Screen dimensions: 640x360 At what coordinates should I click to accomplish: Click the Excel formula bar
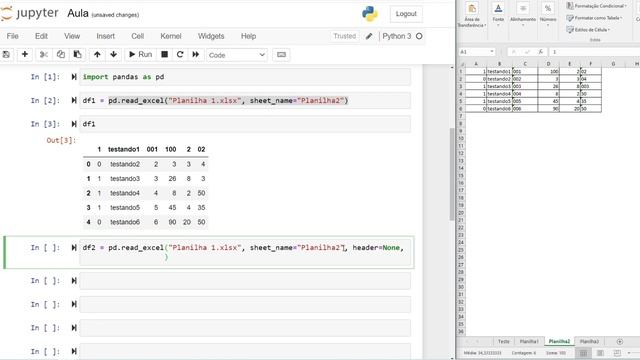(x=595, y=52)
